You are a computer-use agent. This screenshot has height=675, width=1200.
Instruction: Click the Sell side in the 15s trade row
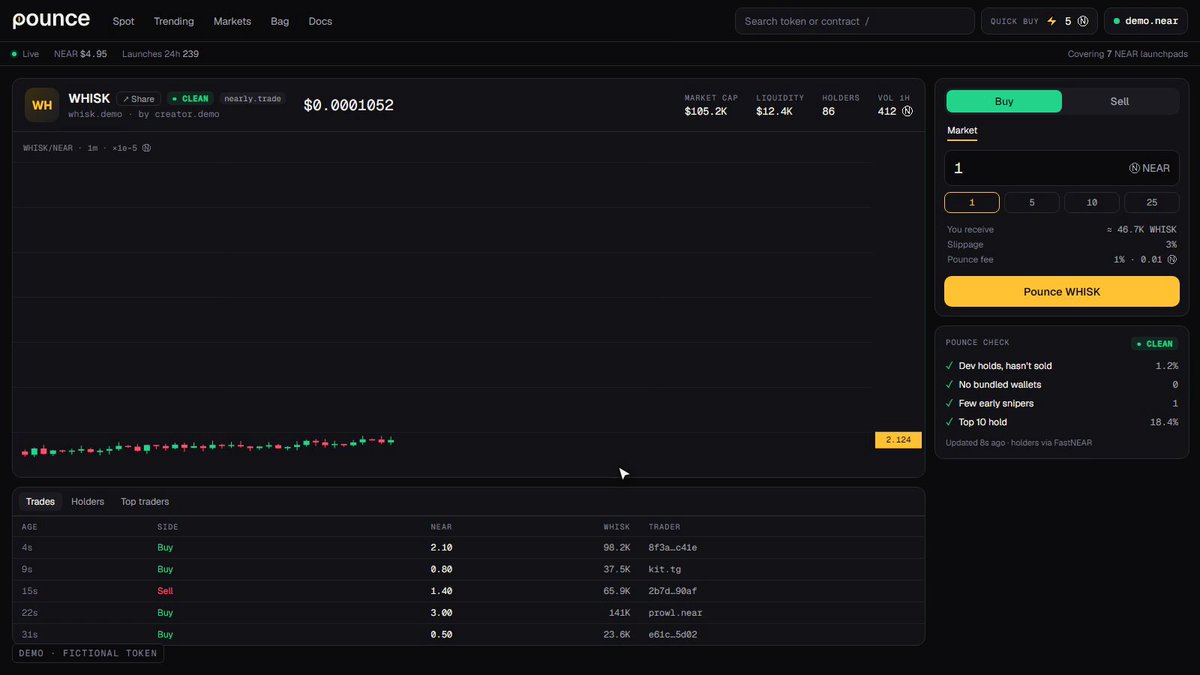tap(165, 591)
